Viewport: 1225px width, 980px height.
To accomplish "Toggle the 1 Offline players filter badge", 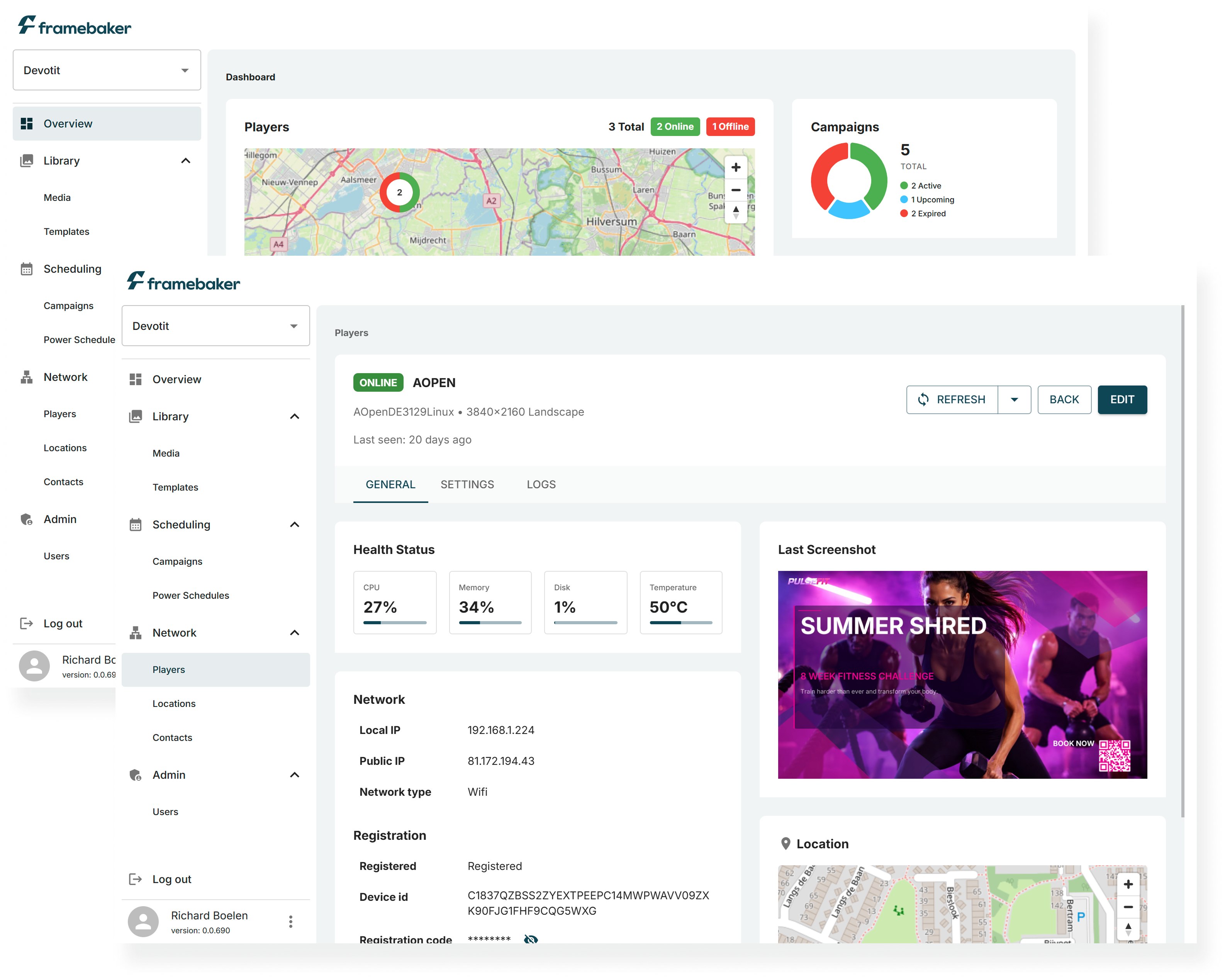I will [730, 126].
